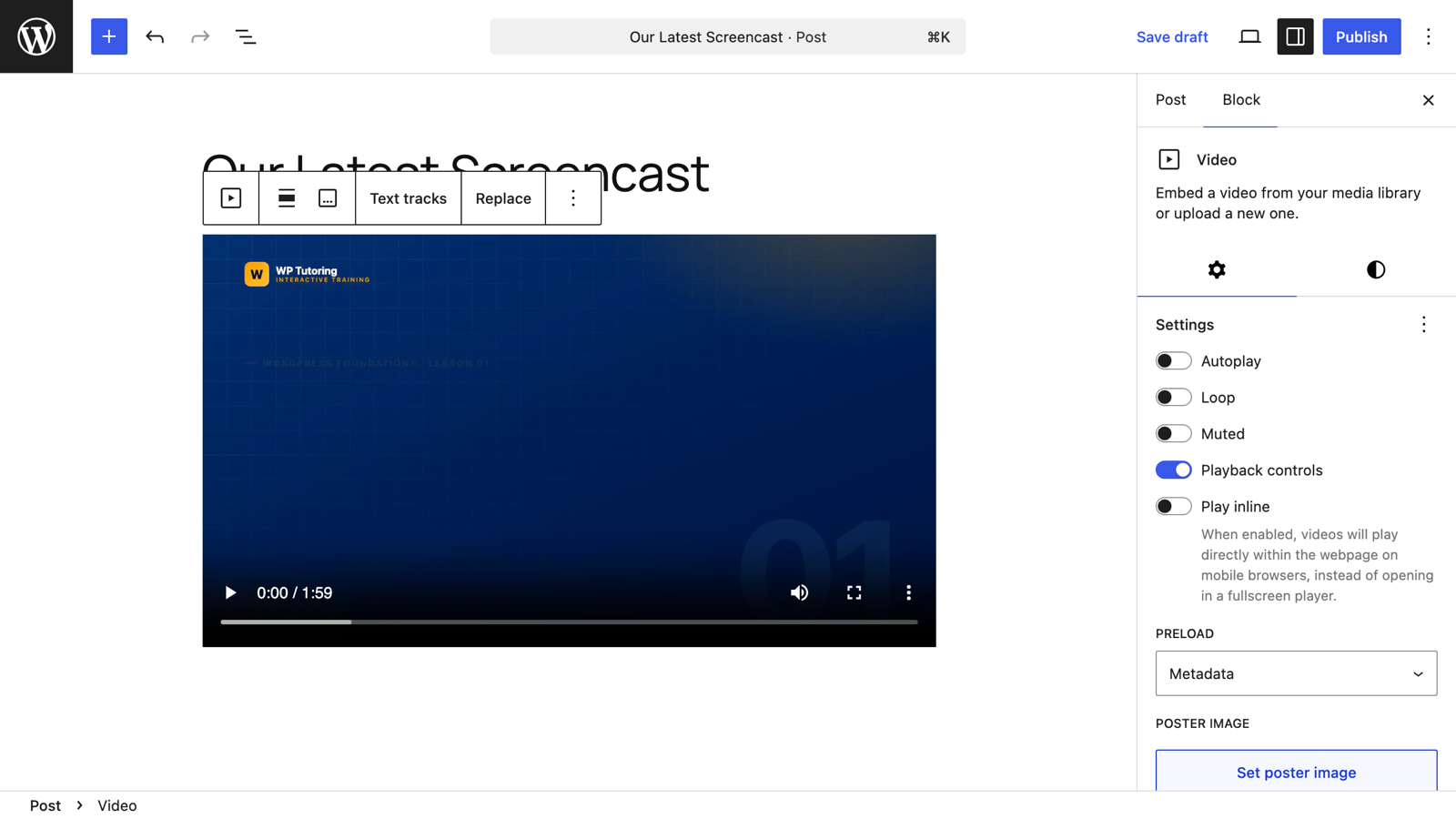Open the editor options menu in top bar
The image size is (1456, 819).
[1428, 36]
